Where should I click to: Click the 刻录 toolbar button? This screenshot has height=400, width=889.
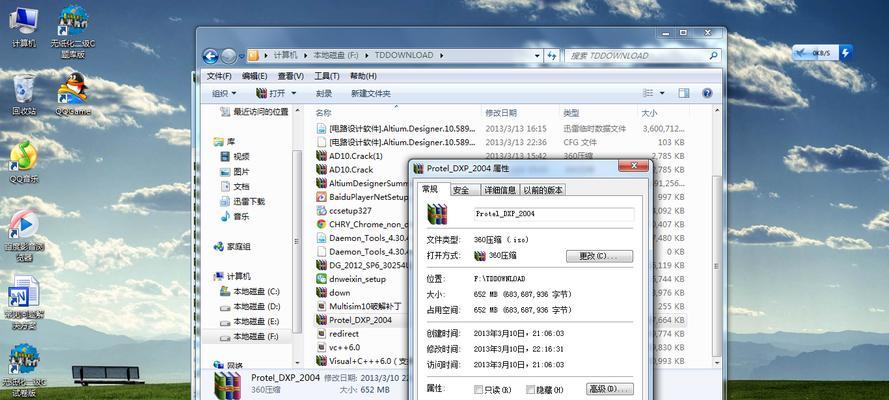324,93
